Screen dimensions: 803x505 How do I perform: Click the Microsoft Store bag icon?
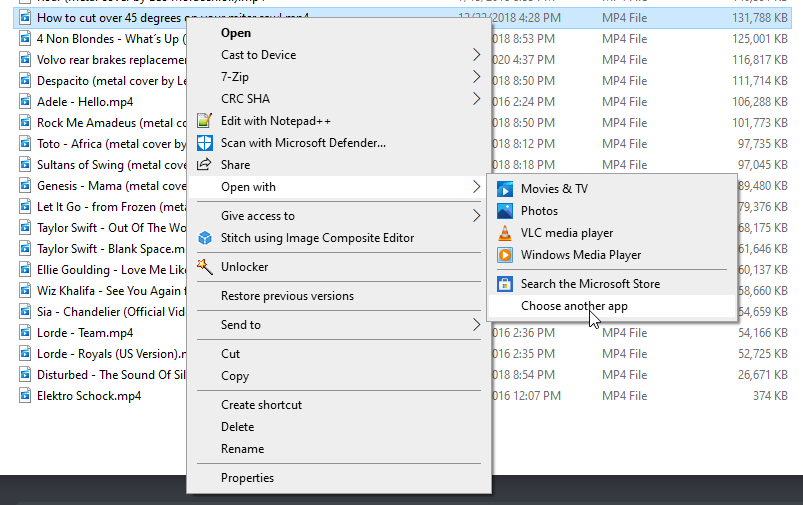click(505, 284)
